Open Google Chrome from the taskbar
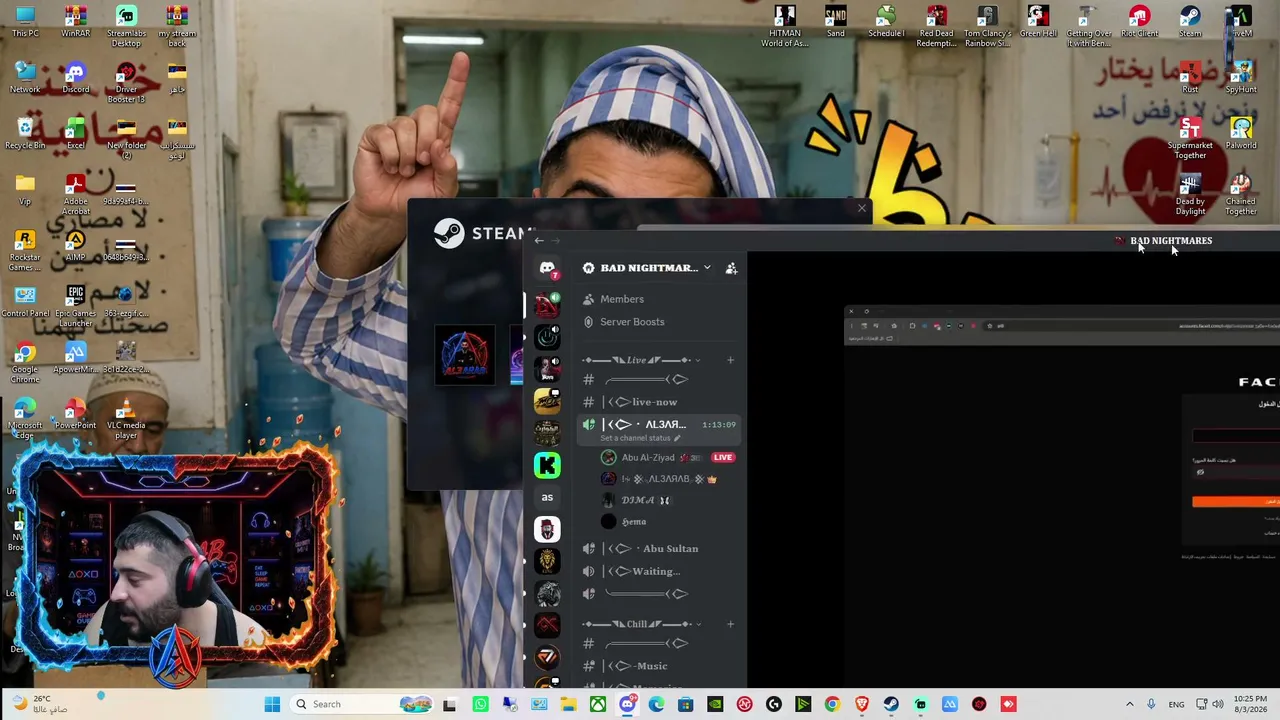 832,704
